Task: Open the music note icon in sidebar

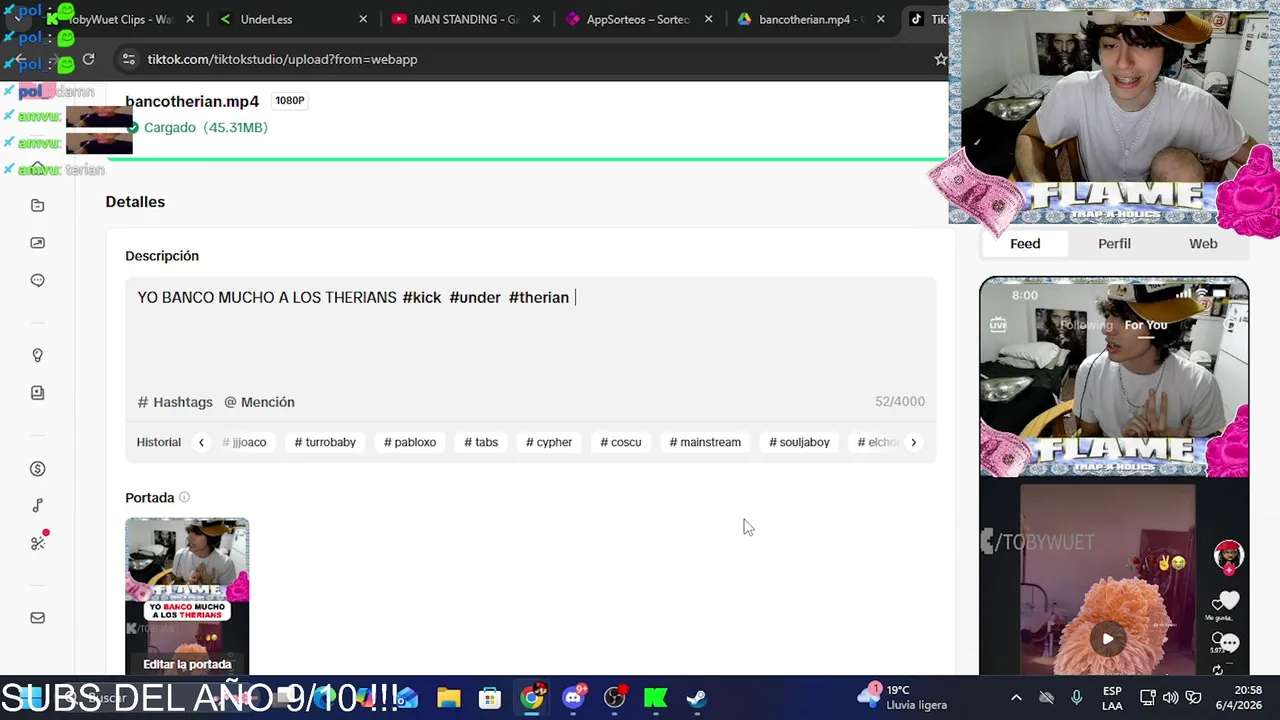Action: point(38,506)
